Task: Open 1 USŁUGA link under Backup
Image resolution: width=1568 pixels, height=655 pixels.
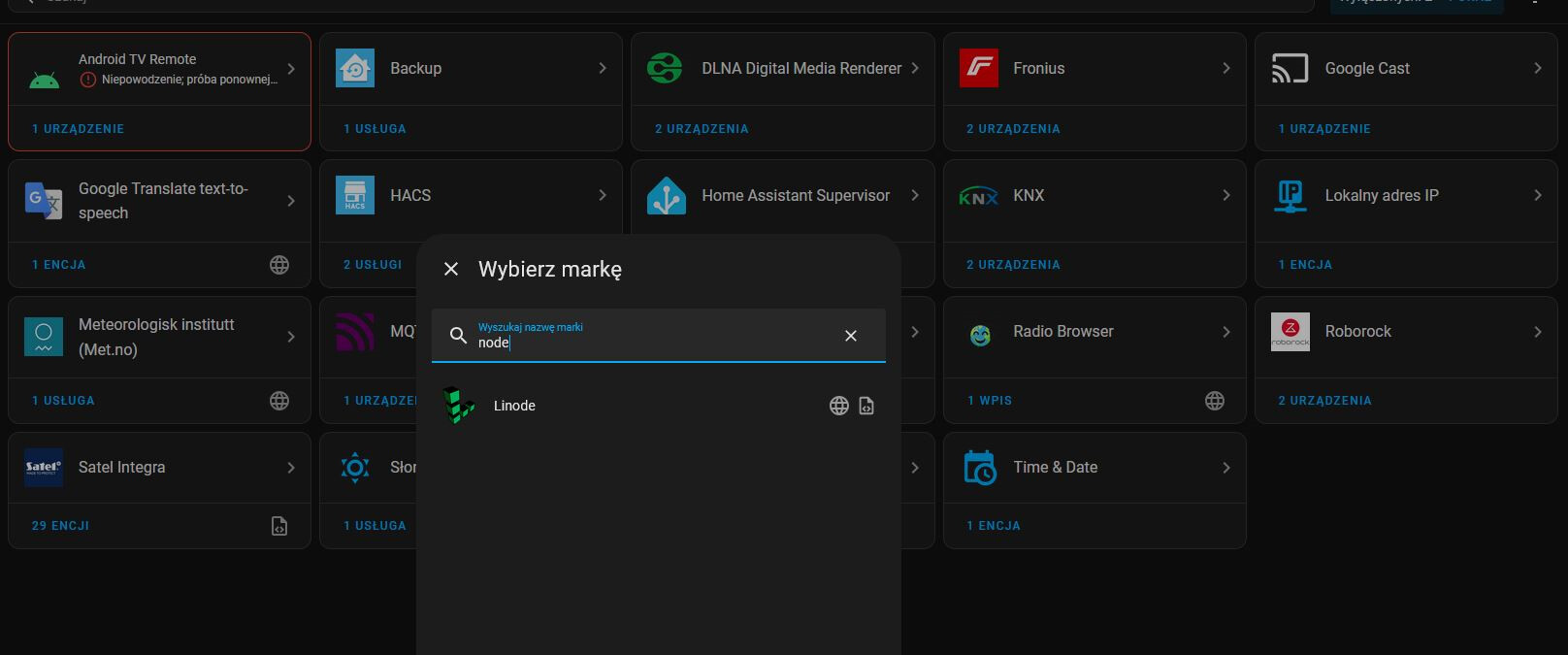Action: [375, 128]
